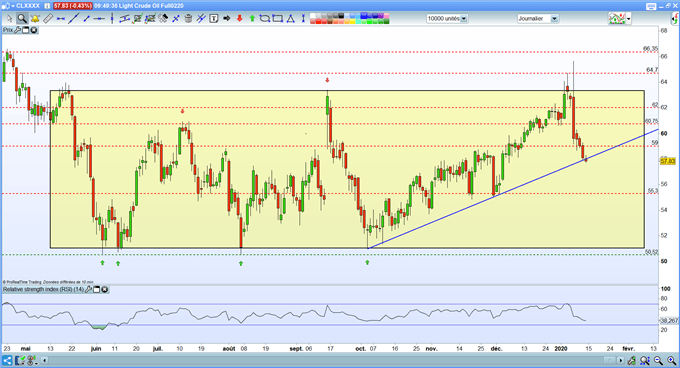Screen dimensions: 680x368
Task: Click the Relative strength index (RSI) label
Action: [43, 289]
